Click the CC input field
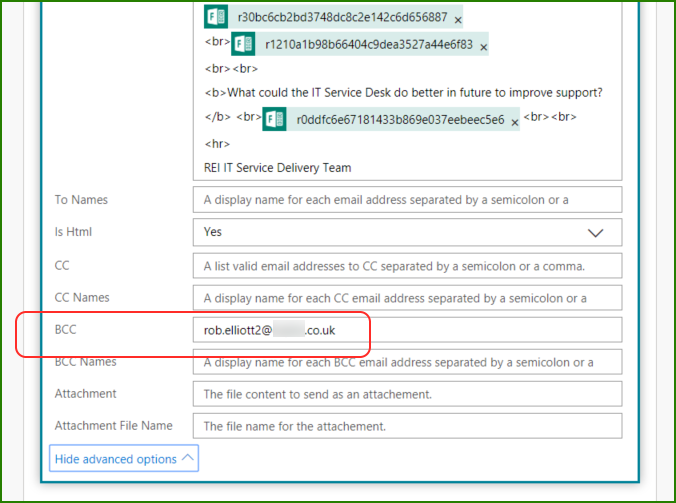 pos(407,266)
